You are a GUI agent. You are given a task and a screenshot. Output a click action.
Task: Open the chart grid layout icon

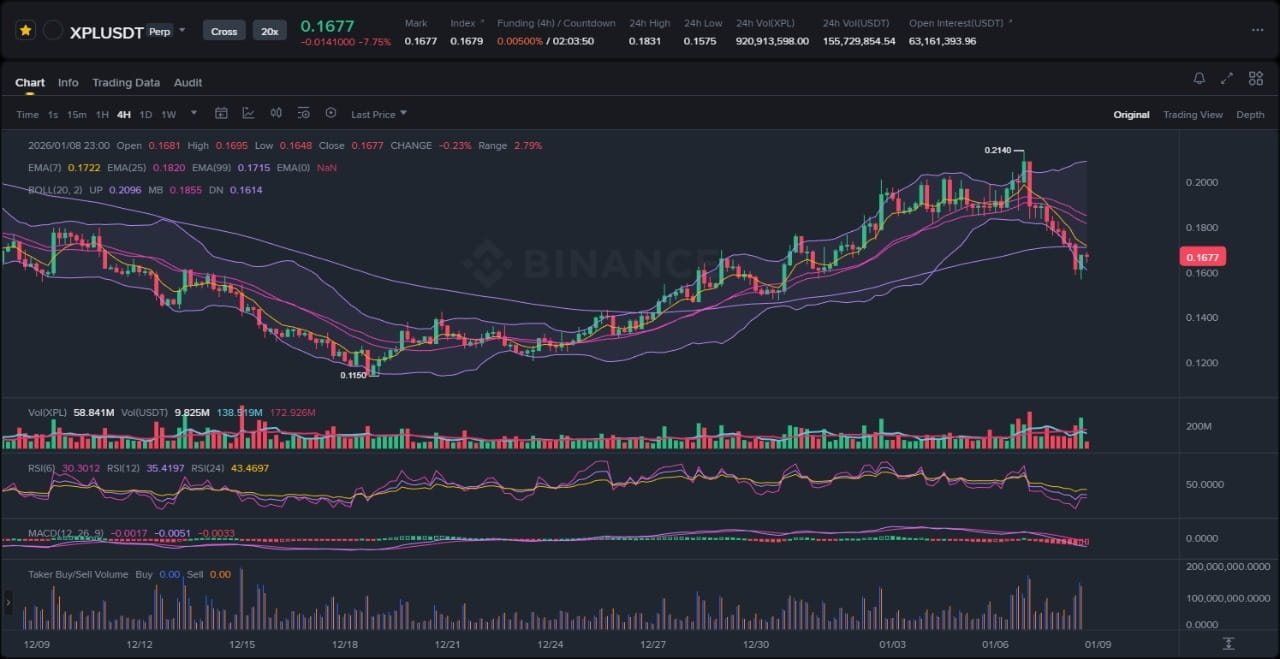[x=1256, y=78]
